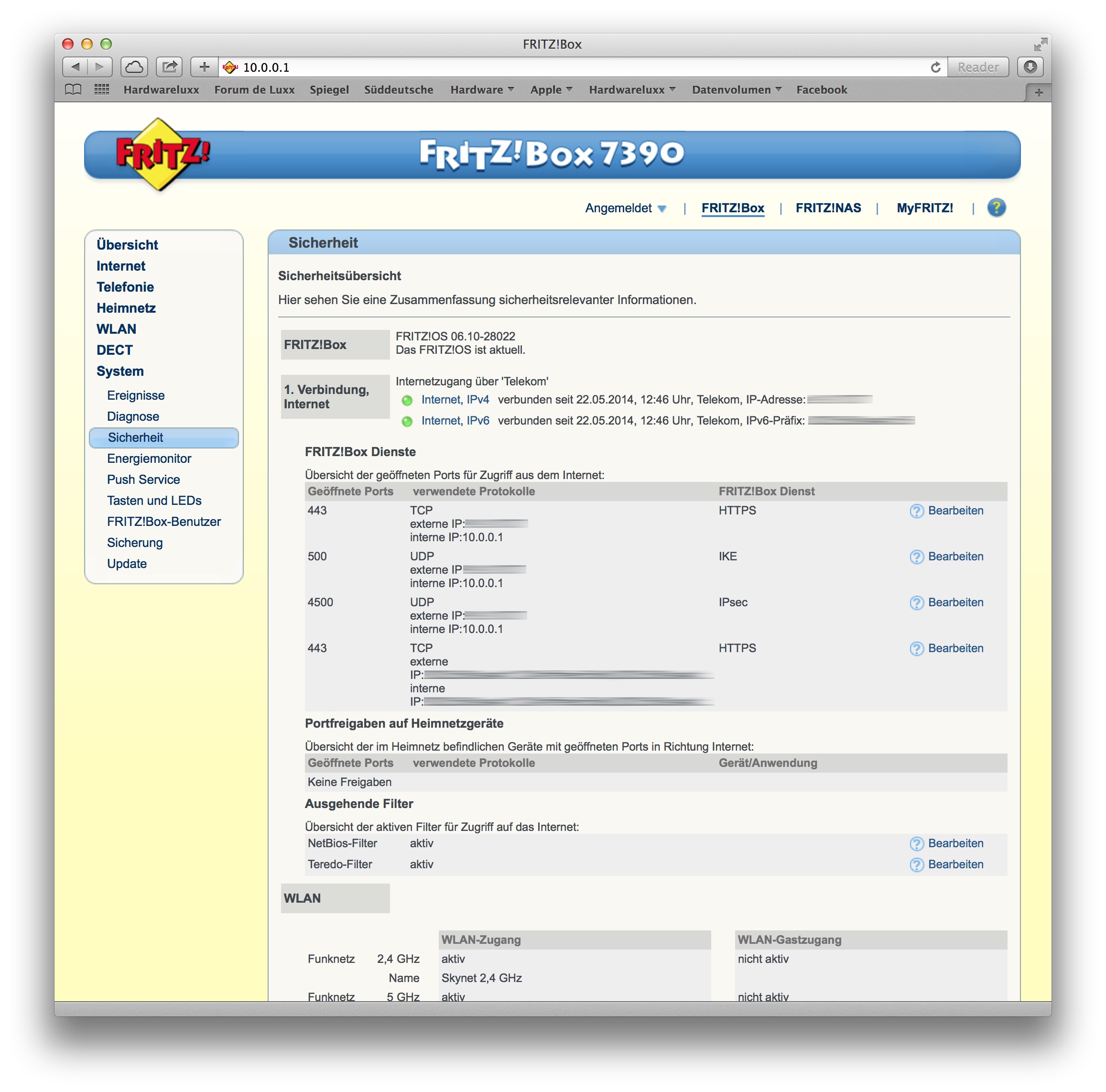Open Datenvolumen bookmarks dropdown
The width and height of the screenshot is (1106, 1092).
tap(736, 90)
